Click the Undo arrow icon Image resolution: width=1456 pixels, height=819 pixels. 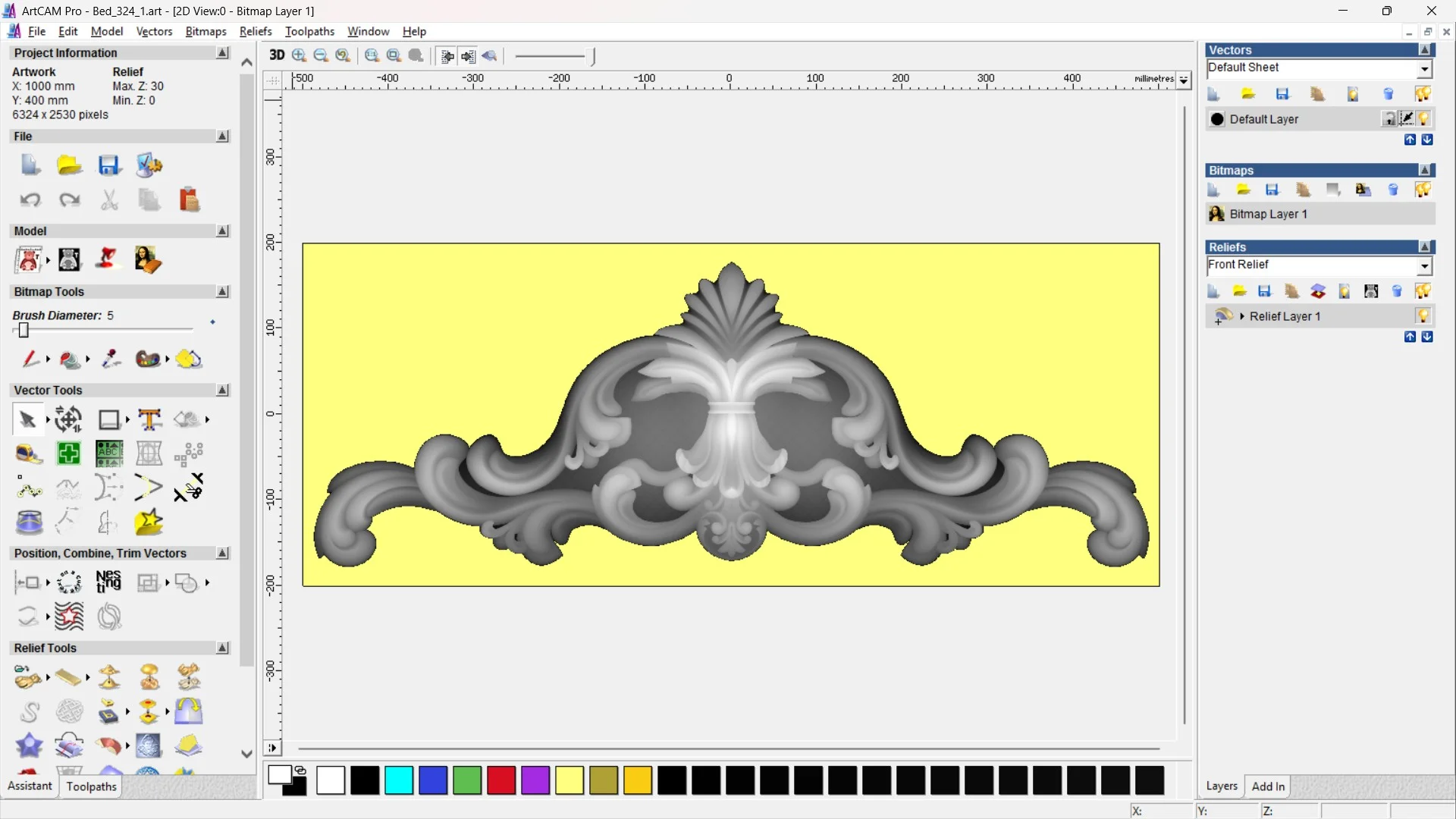[x=30, y=200]
